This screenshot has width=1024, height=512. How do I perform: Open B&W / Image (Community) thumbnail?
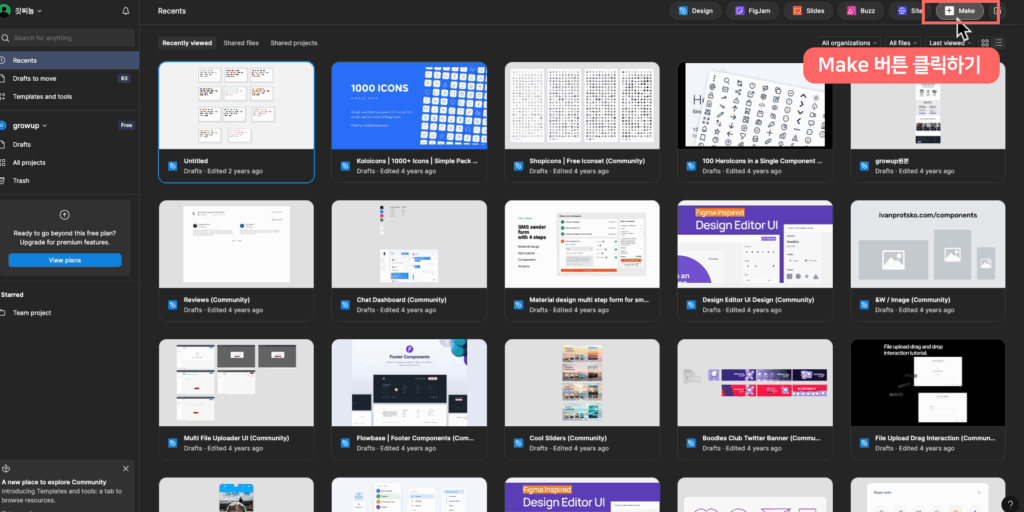point(928,244)
